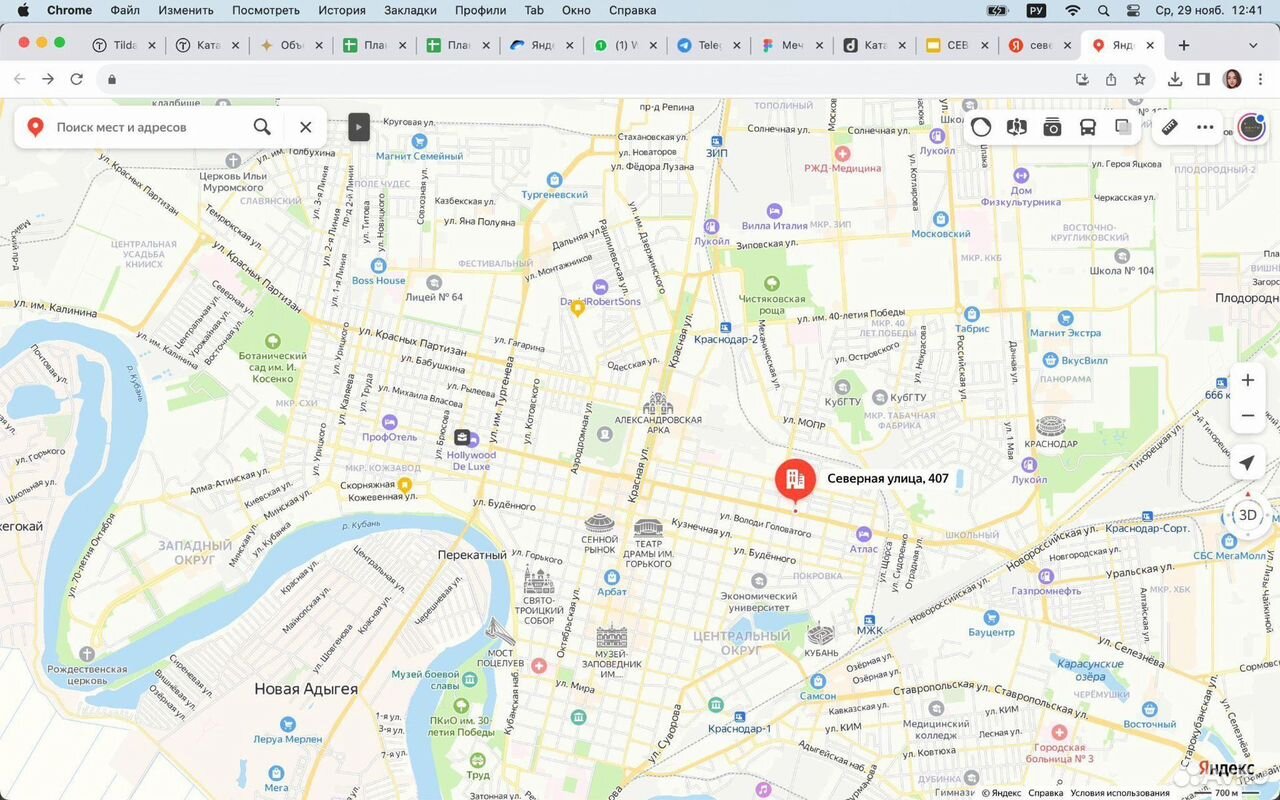The width and height of the screenshot is (1280, 800).
Task: Open Spotlight search in the menu bar
Action: [1104, 10]
